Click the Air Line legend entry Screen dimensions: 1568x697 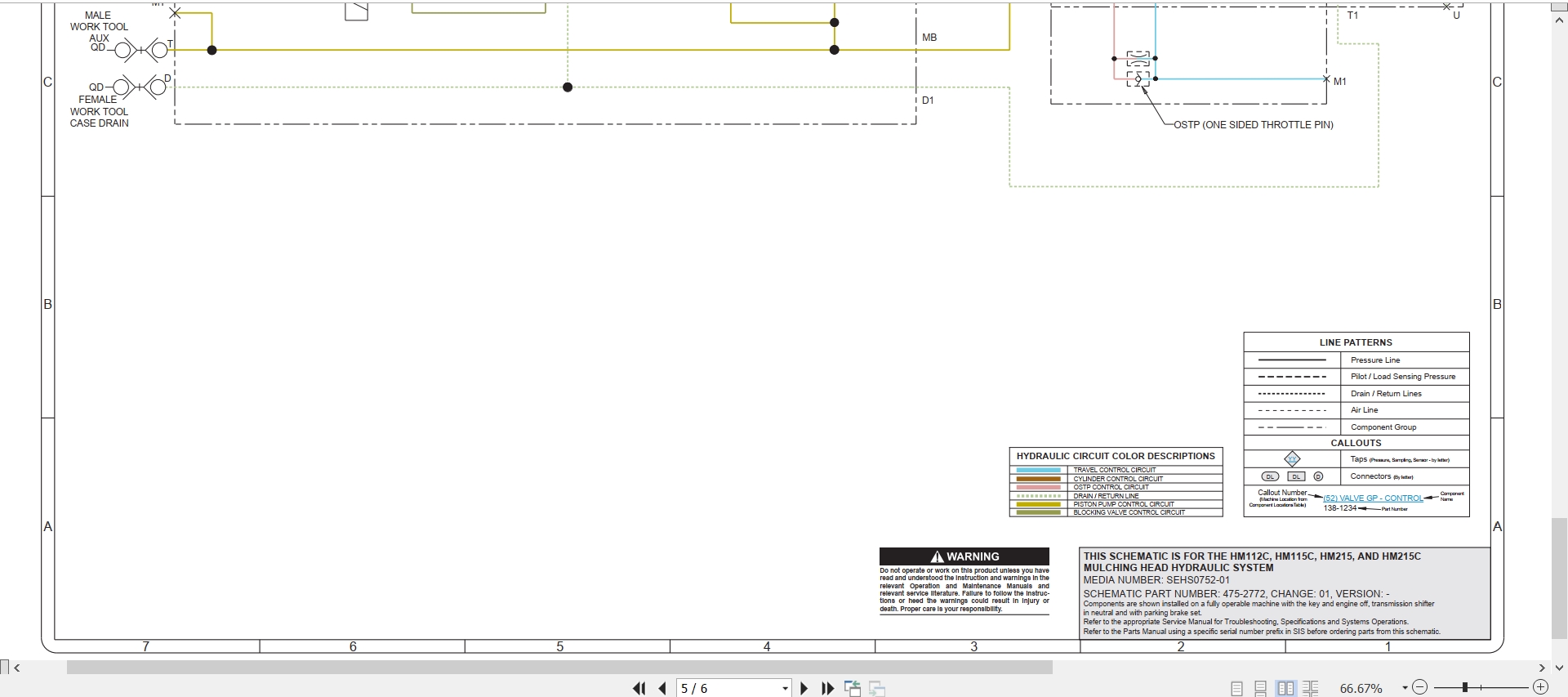[1364, 410]
